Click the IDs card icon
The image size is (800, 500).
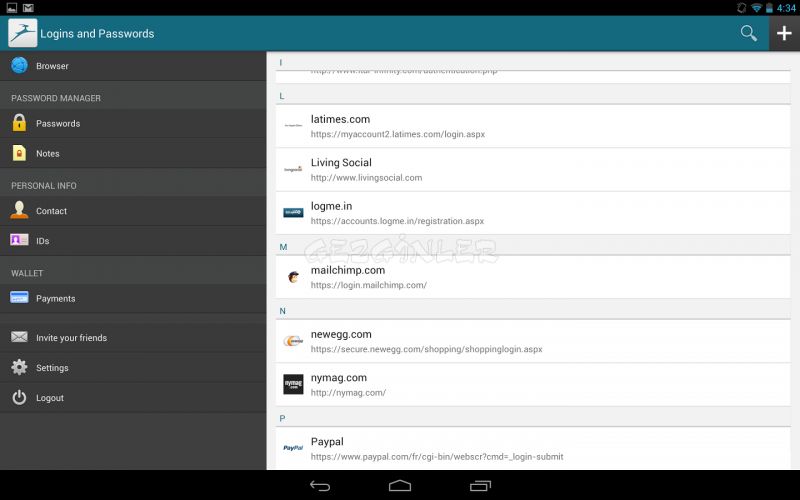[19, 240]
